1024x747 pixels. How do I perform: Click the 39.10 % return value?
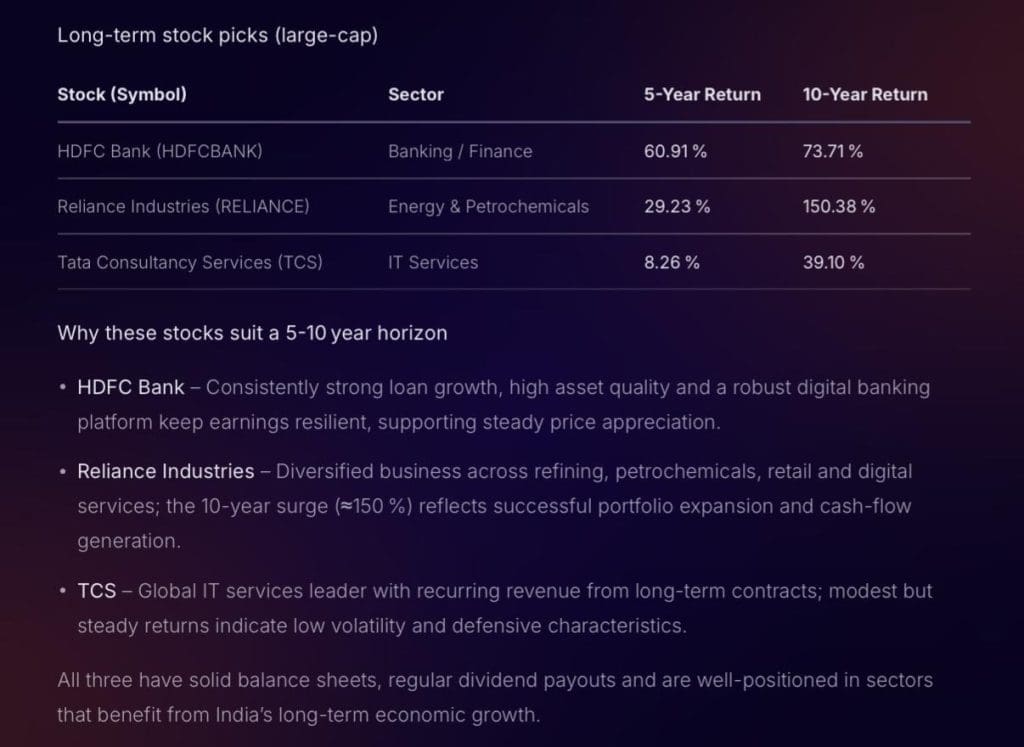pos(834,263)
